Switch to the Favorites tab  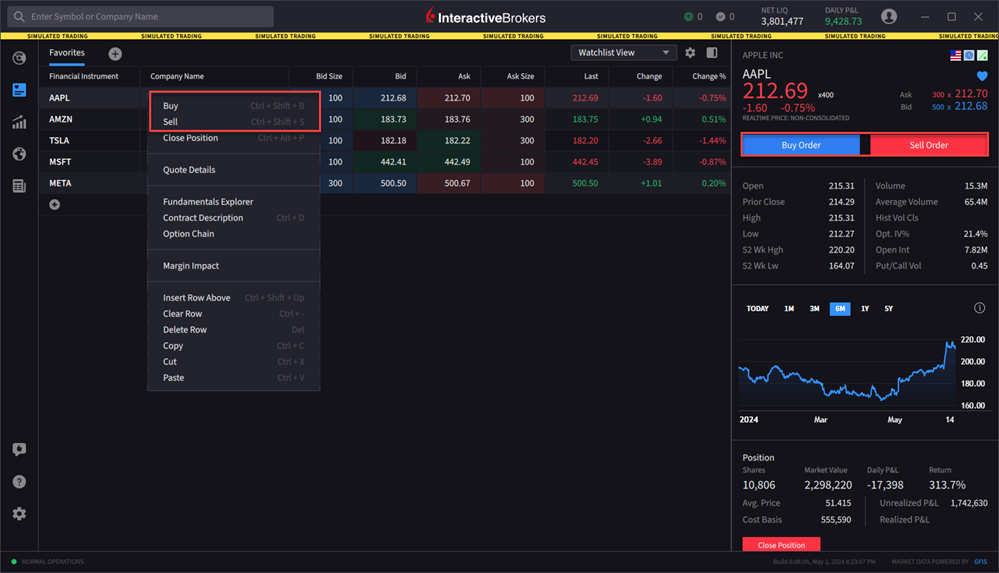pos(67,53)
